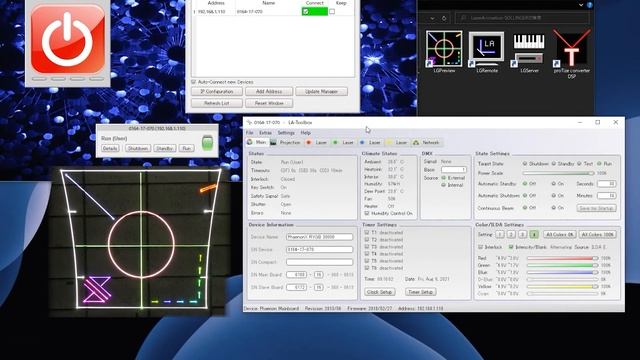
Task: Click Shutdown in the device panel
Action: click(138, 148)
